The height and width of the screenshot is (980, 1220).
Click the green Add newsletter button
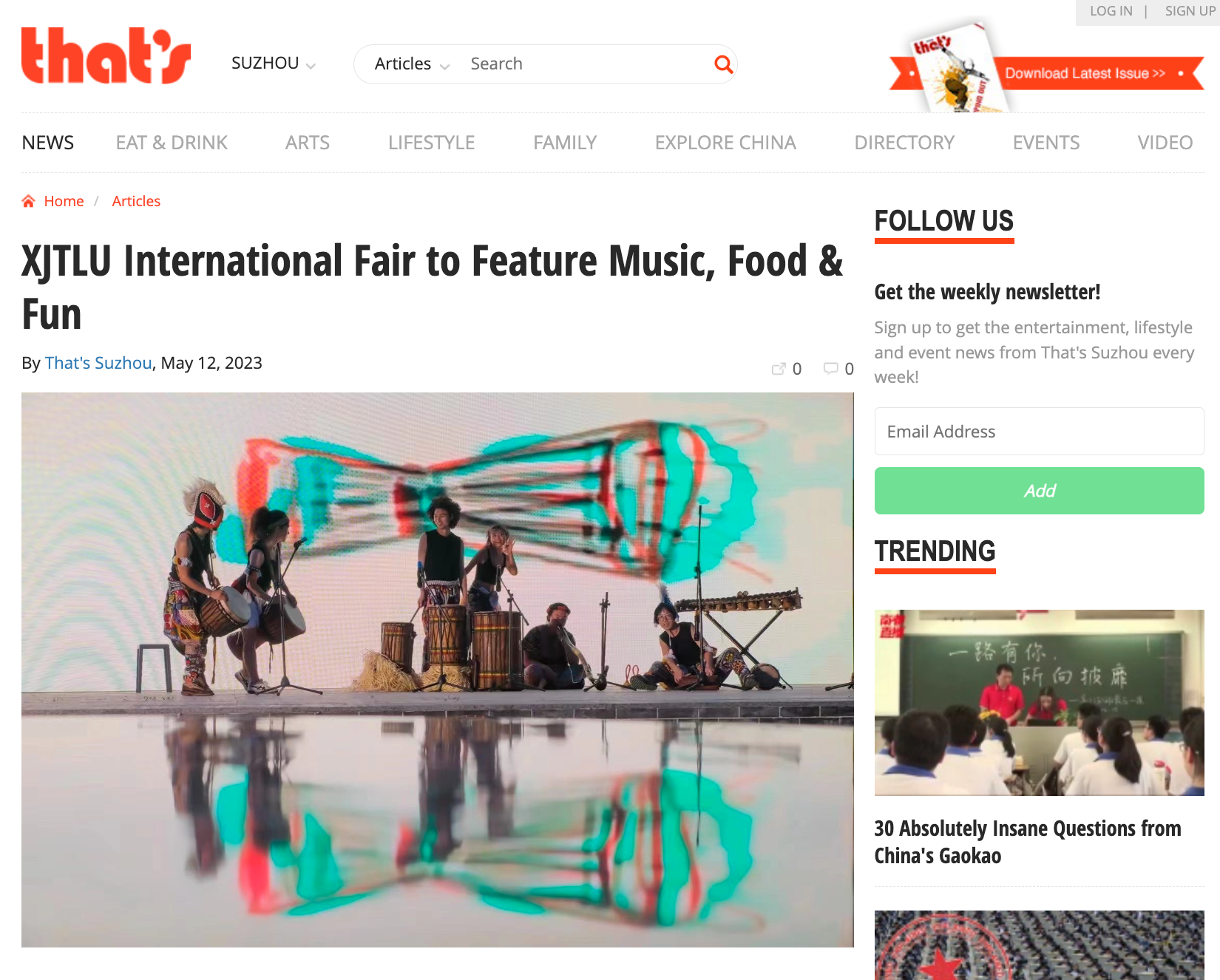[x=1040, y=491]
